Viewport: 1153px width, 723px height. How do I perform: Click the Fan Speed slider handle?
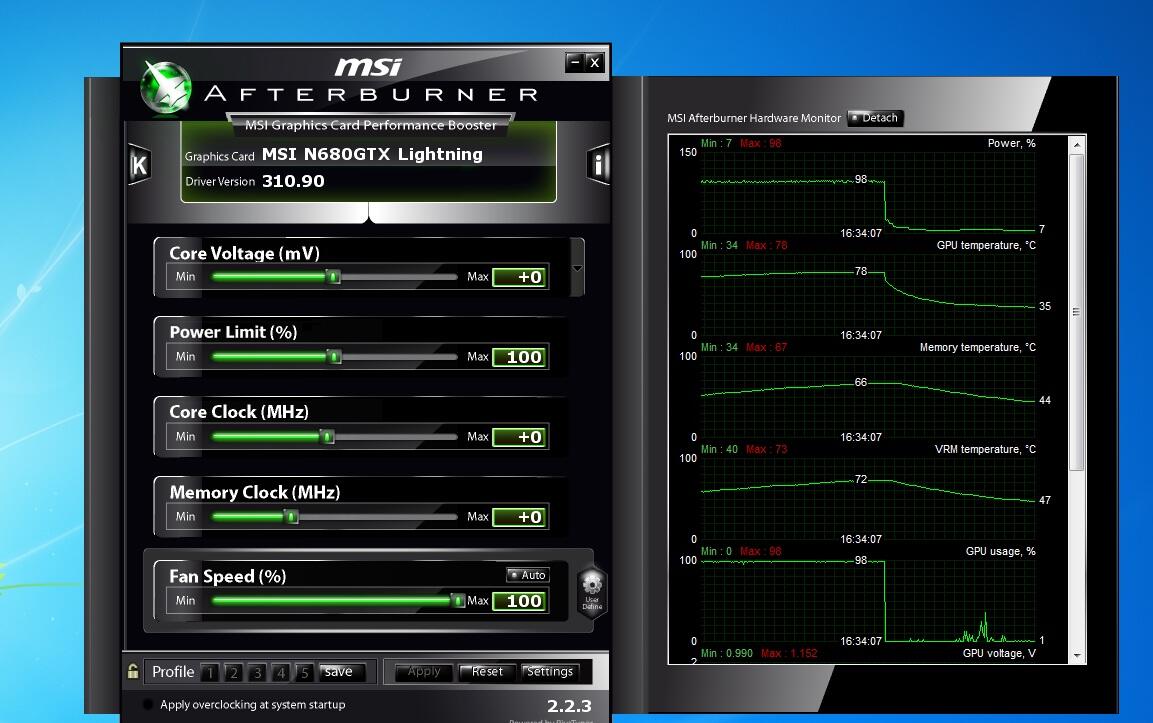point(458,601)
